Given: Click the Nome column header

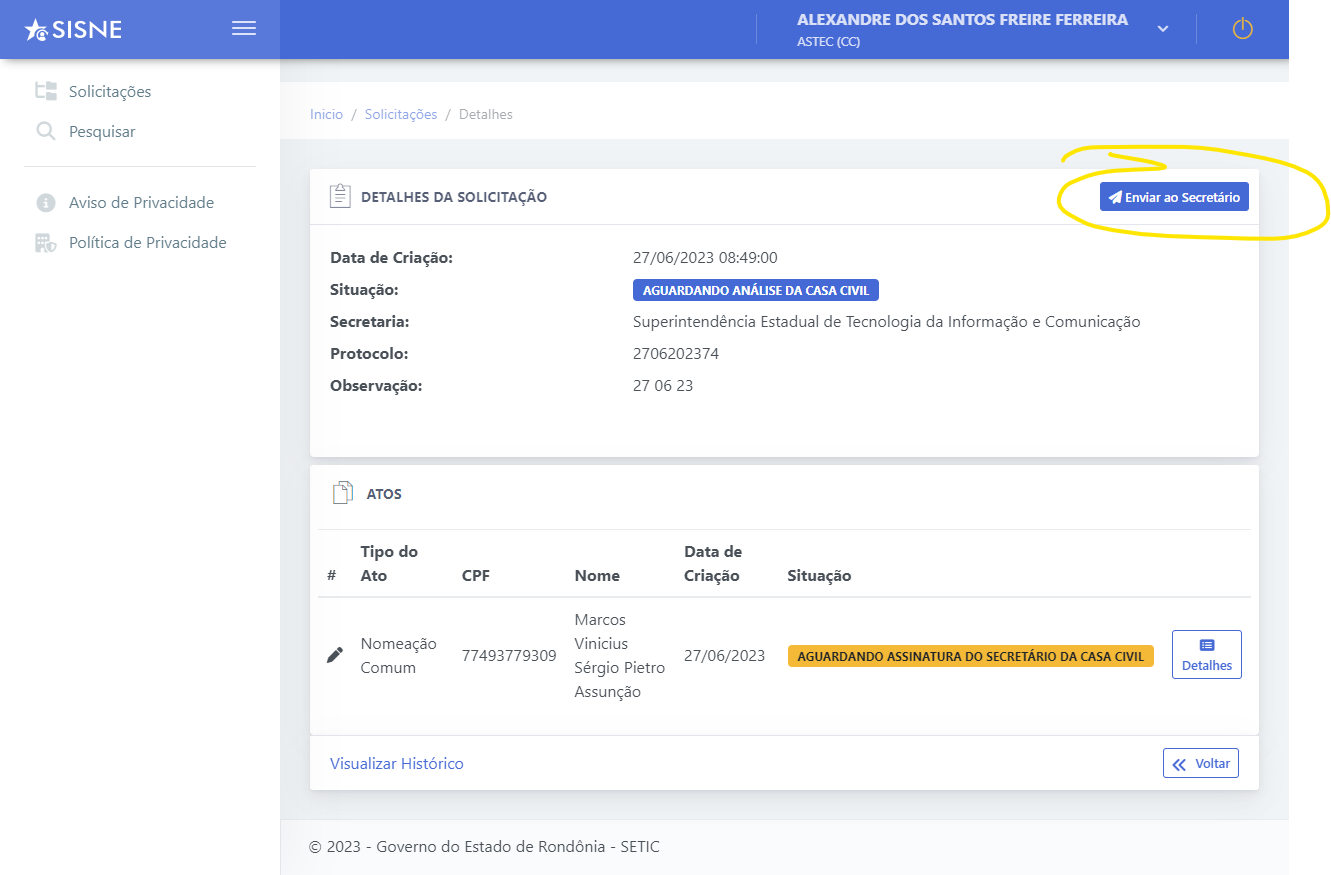Looking at the screenshot, I should (x=597, y=575).
